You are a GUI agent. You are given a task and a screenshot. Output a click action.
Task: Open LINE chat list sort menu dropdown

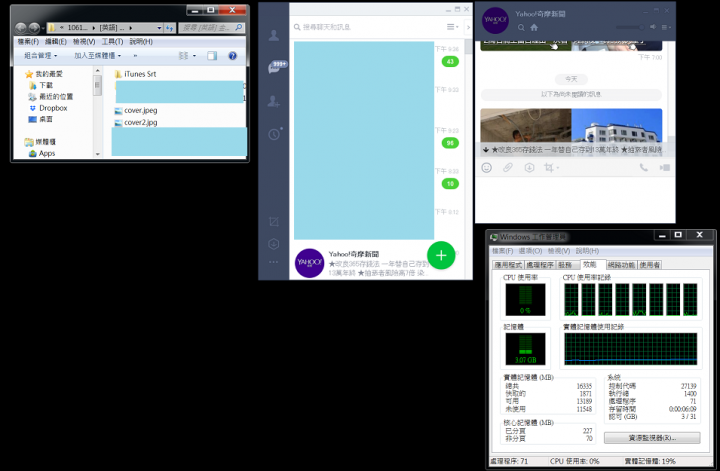pyautogui.click(x=453, y=27)
